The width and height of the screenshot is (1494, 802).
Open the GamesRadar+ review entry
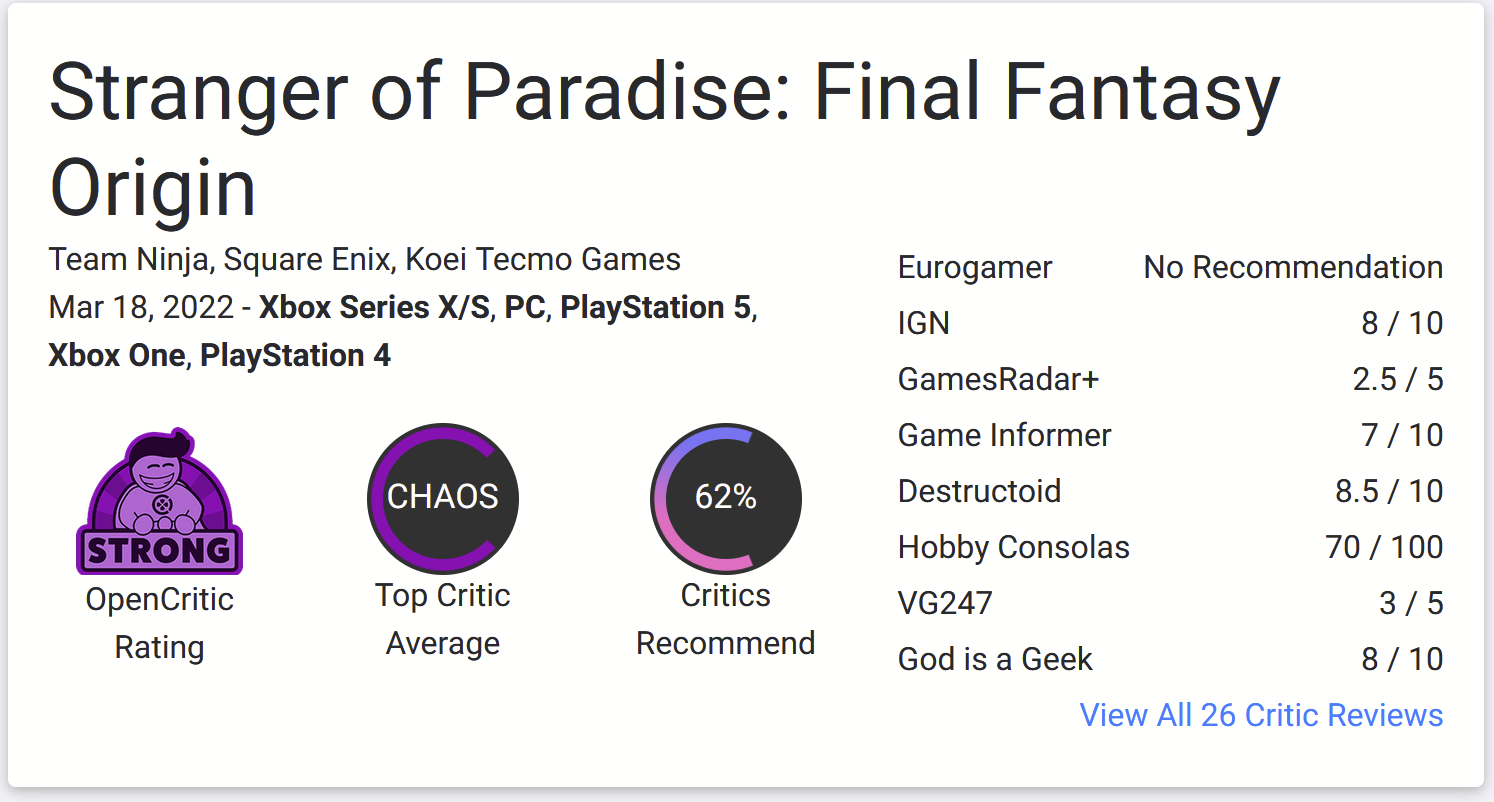tap(1171, 380)
